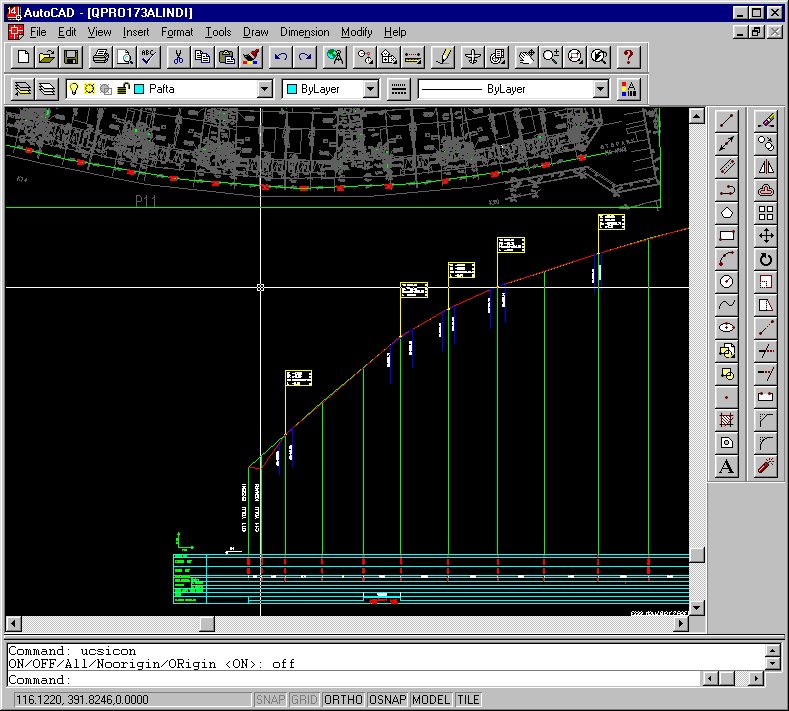Click the Match Properties brush icon
The height and width of the screenshot is (711, 789).
tap(251, 57)
